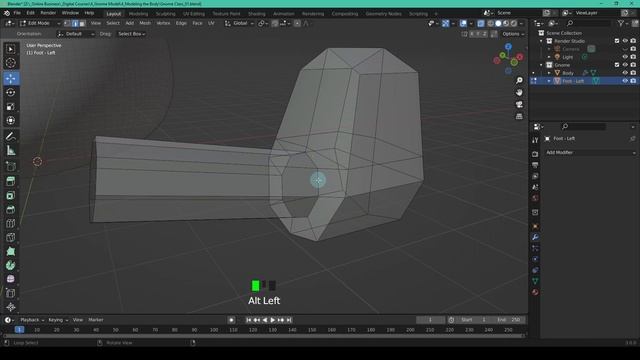This screenshot has height=360, width=640.
Task: Enable face select mode
Action: [82, 23]
